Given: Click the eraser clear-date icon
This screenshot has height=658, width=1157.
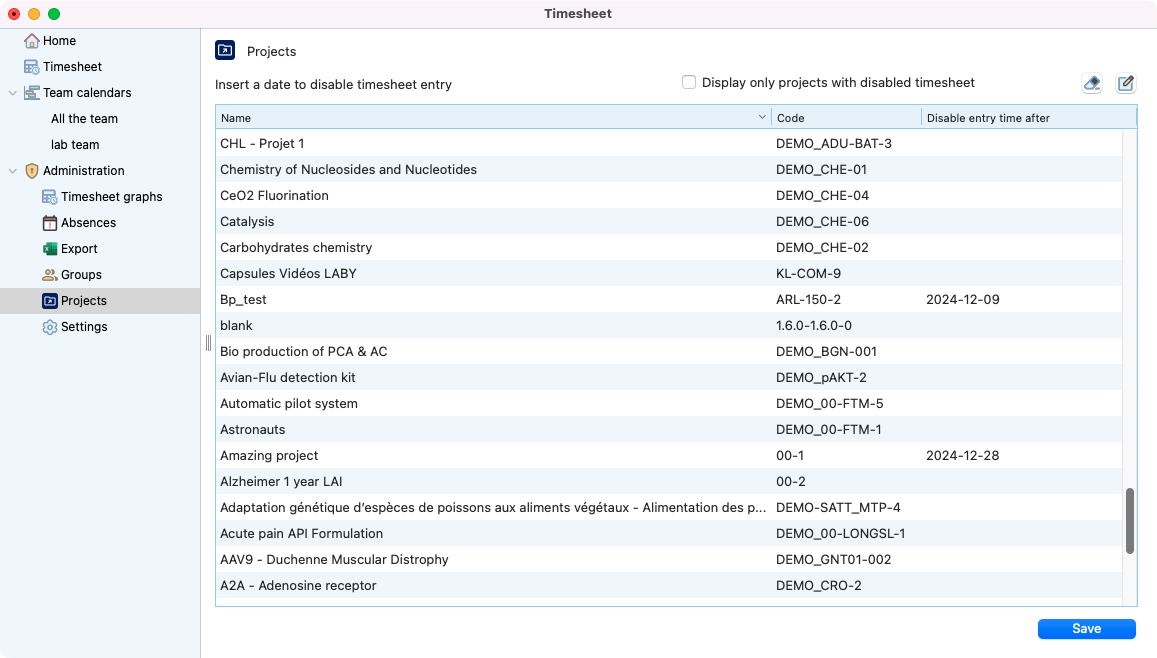Looking at the screenshot, I should (1092, 83).
